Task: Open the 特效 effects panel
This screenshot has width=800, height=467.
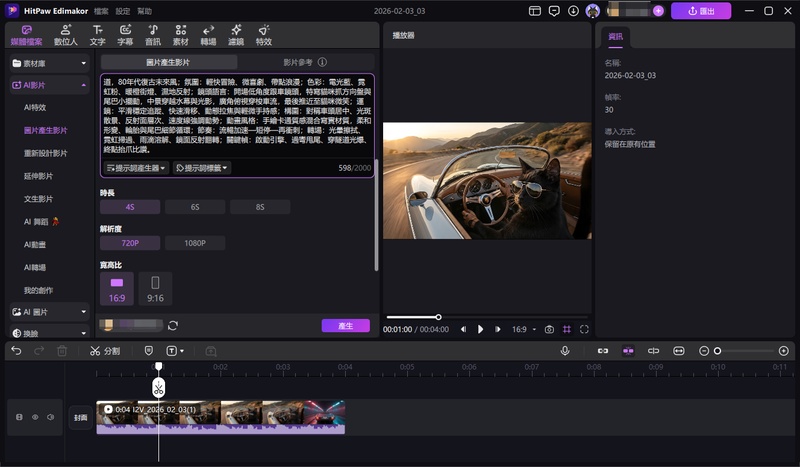Action: [x=263, y=35]
